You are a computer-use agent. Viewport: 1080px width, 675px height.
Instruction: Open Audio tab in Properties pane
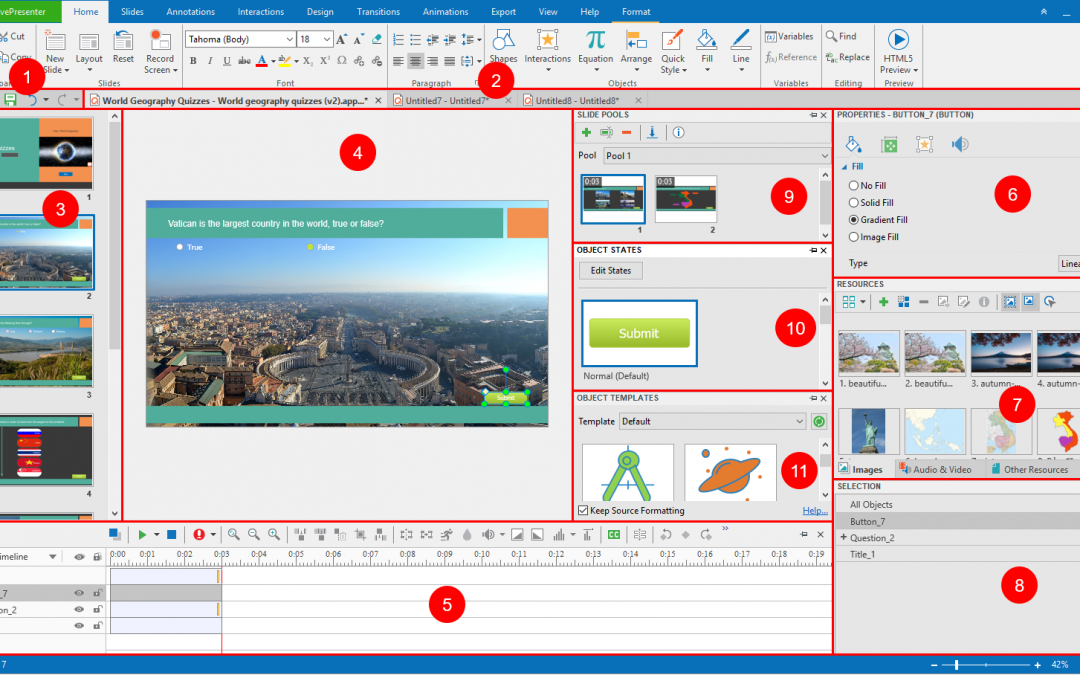960,144
